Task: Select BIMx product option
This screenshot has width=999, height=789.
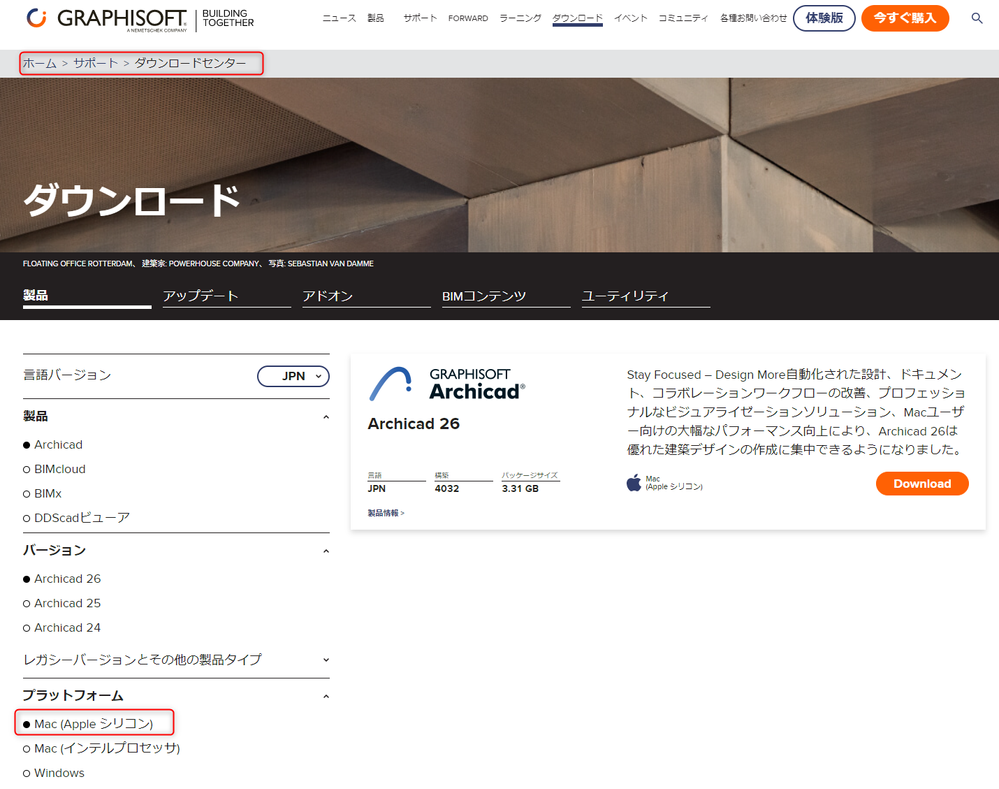Action: coord(42,493)
